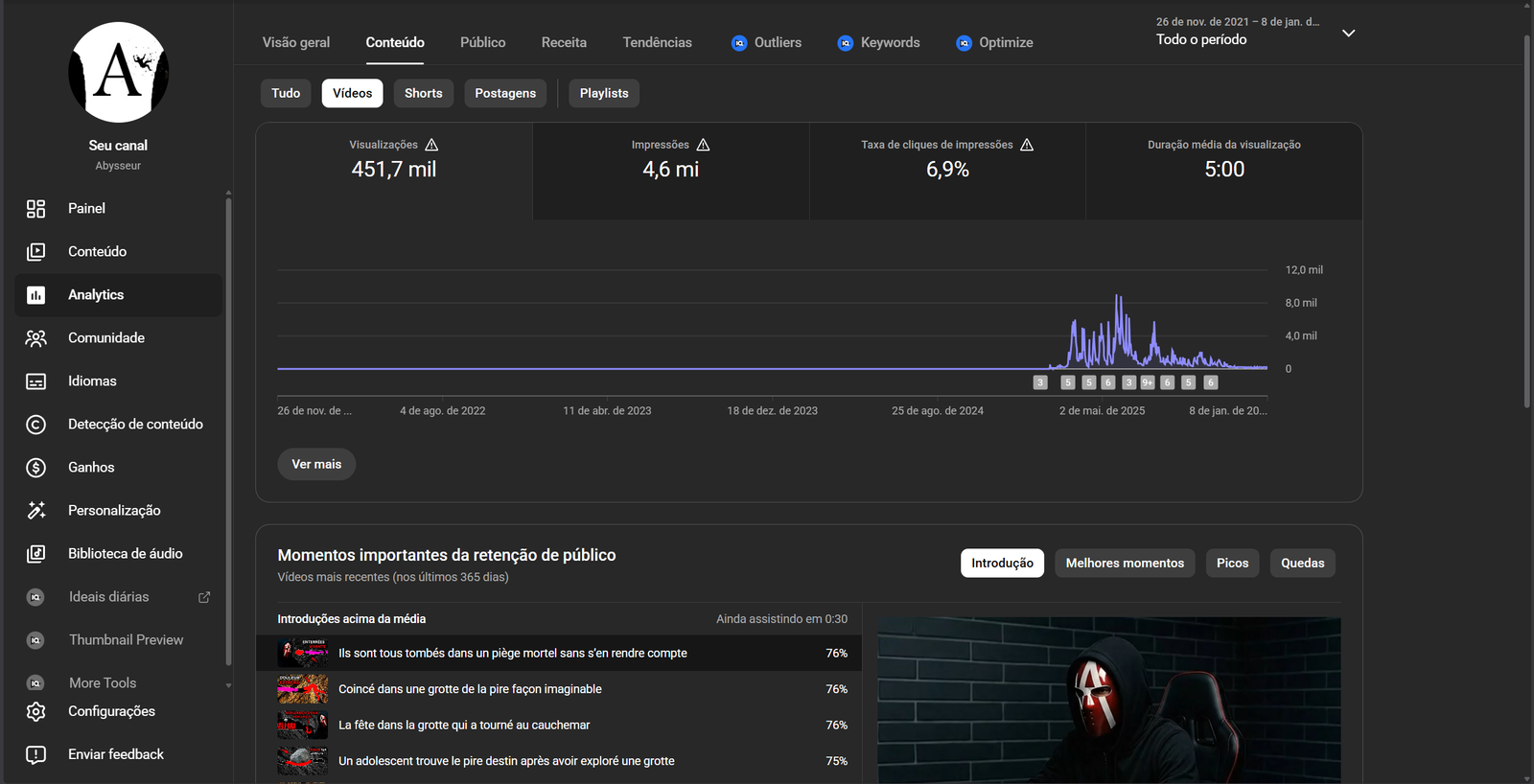
Task: Click the Configurações gear icon
Action: click(35, 711)
